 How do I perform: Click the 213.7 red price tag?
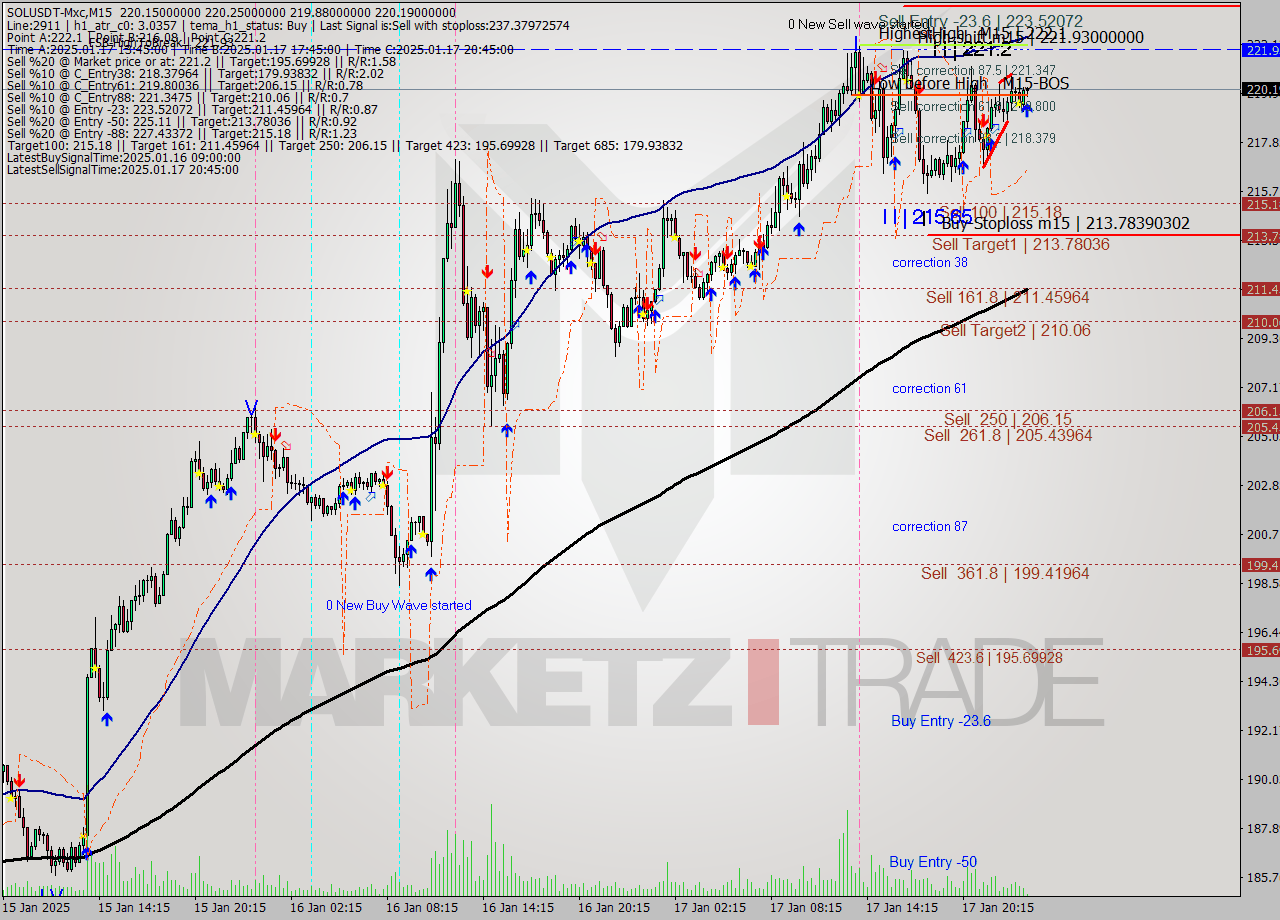tap(1260, 236)
